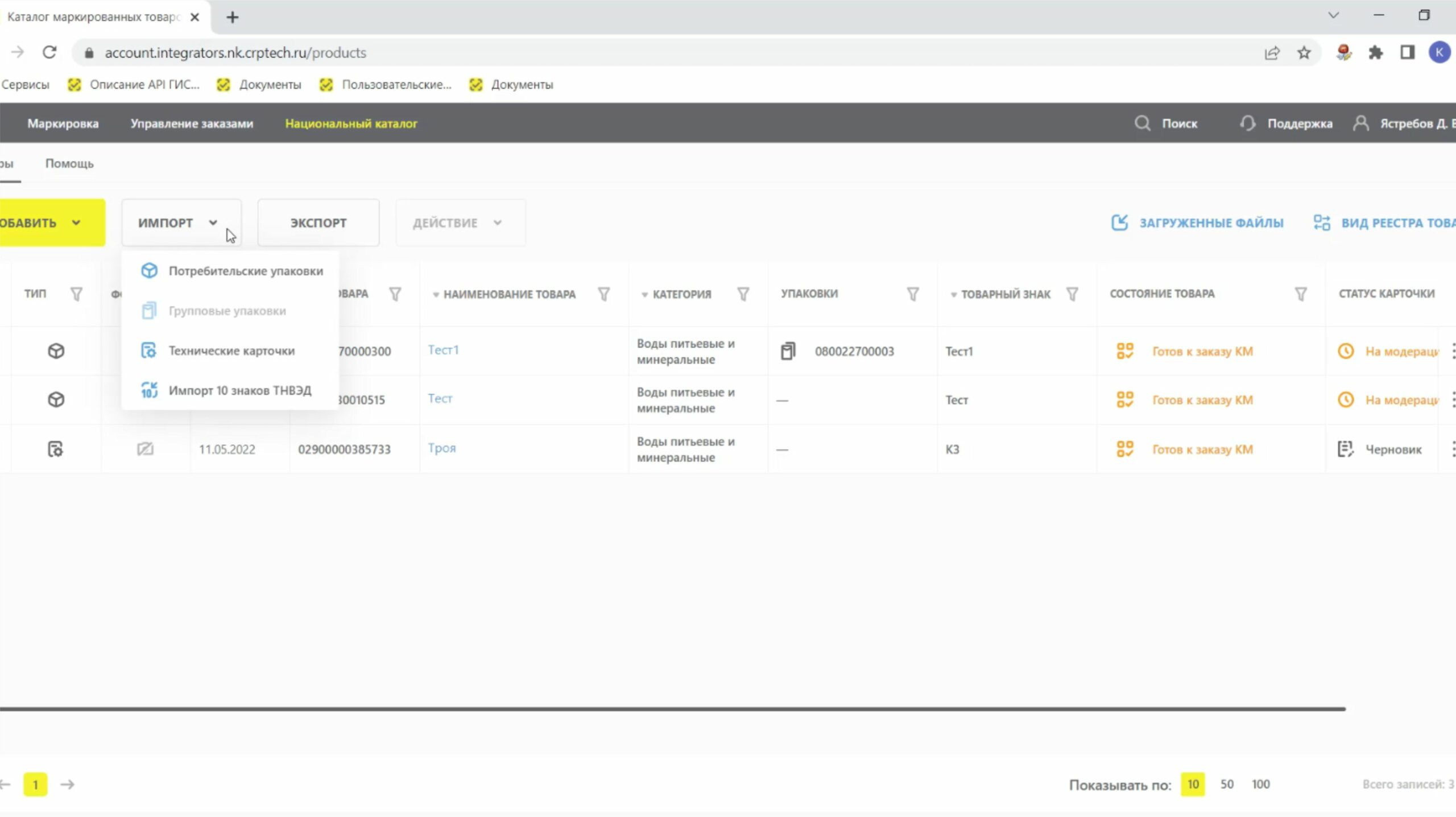
Task: Show 10 records per page
Action: click(x=1193, y=784)
